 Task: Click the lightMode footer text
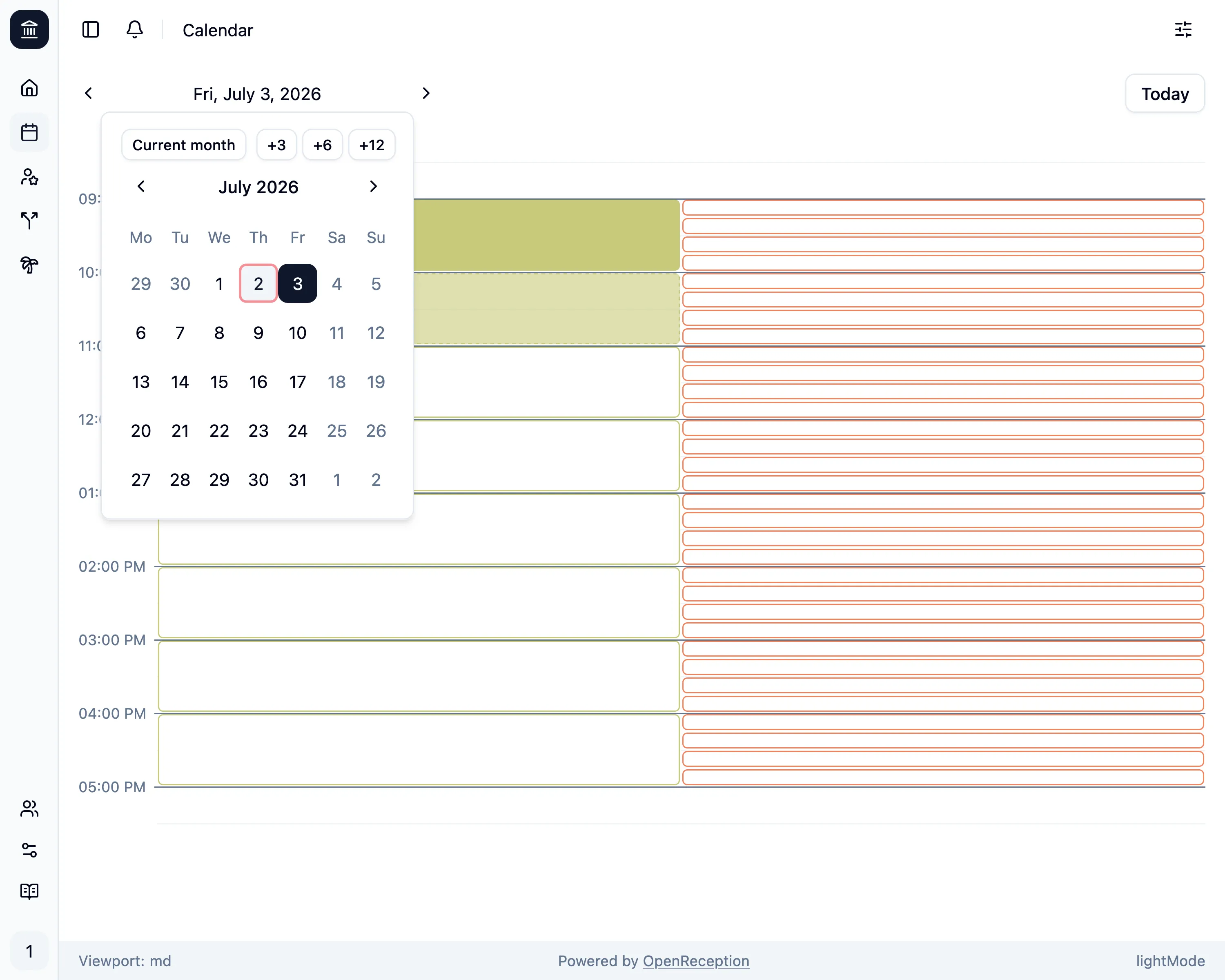click(1170, 961)
